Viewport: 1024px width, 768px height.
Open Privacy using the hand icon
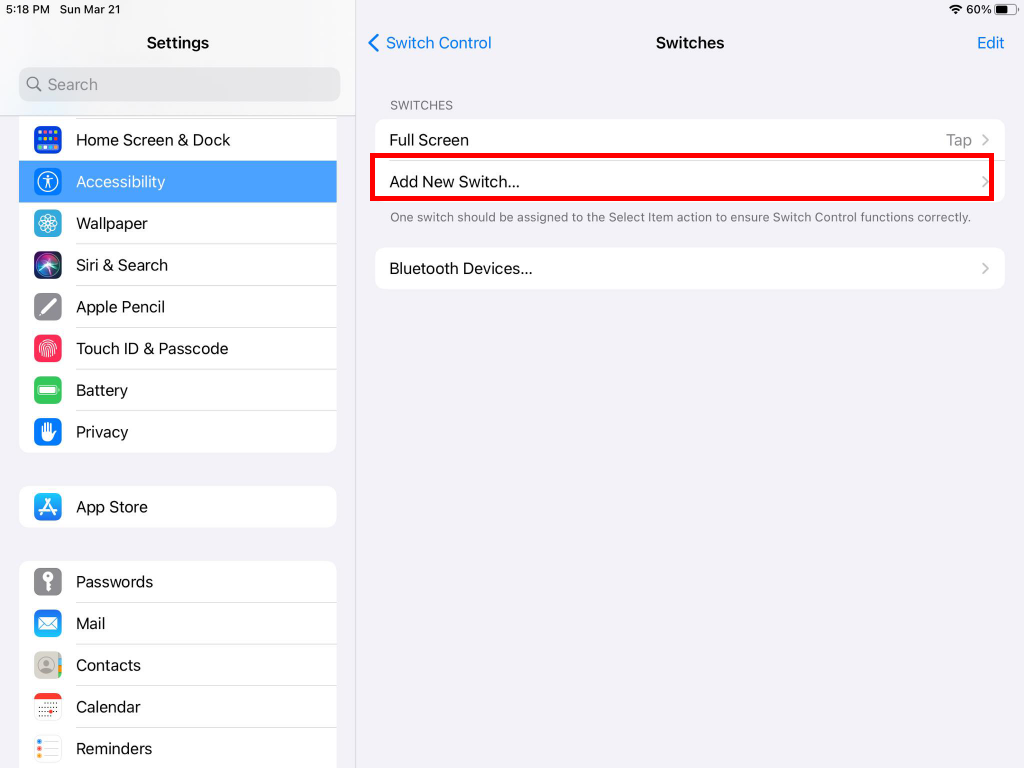tap(47, 431)
